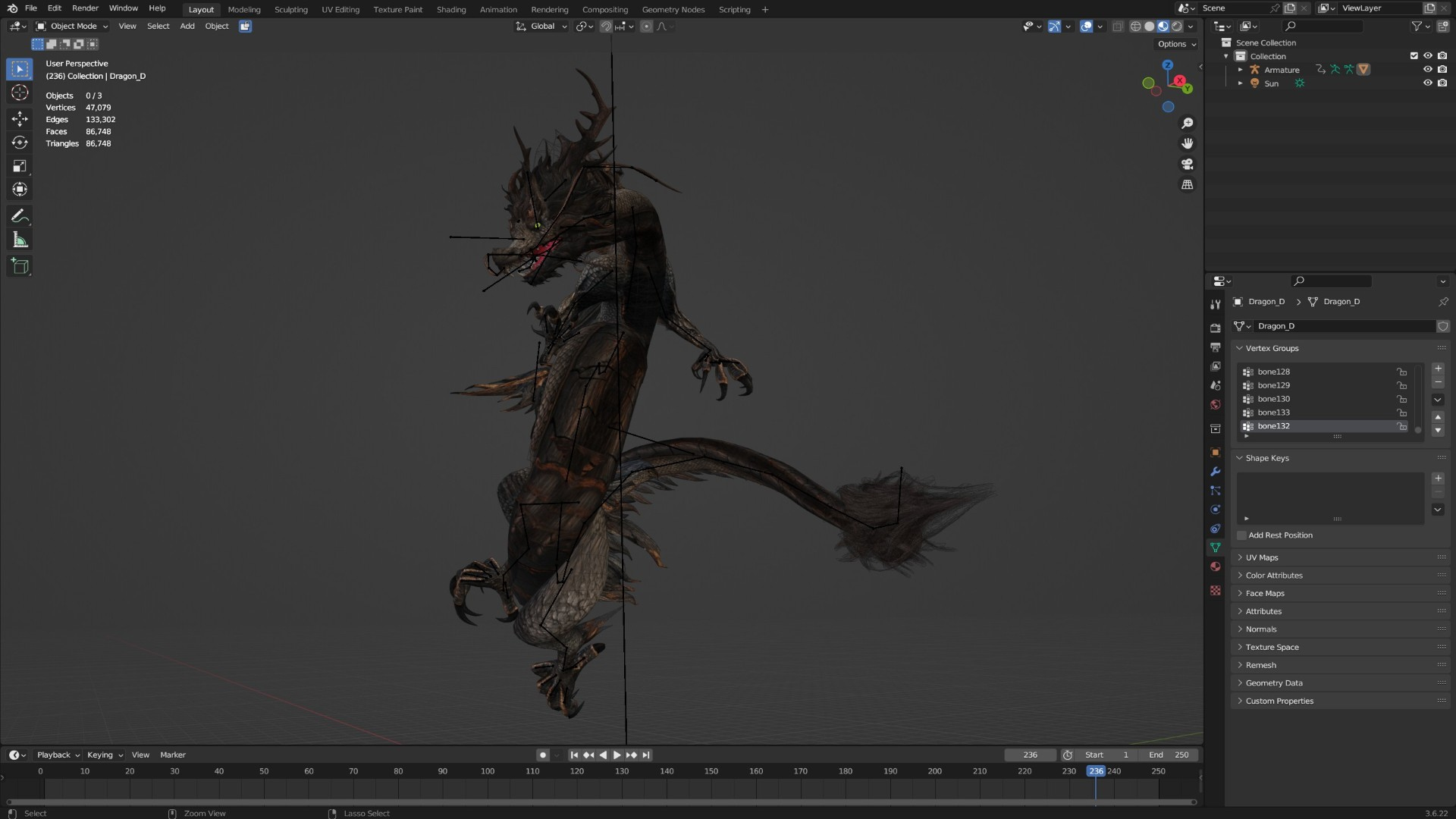Enable the Add Rest Position checkbox
The image size is (1456, 819).
[x=1242, y=535]
